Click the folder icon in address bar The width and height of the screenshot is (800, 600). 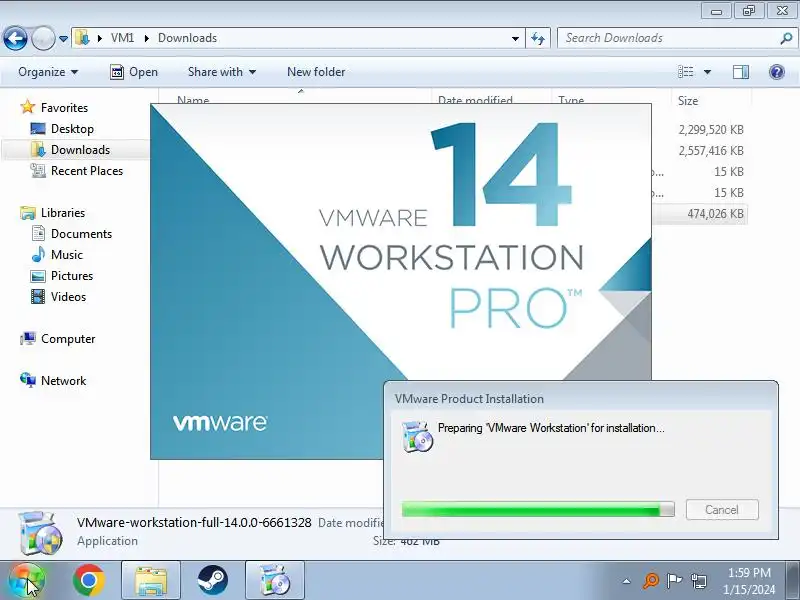pyautogui.click(x=82, y=38)
